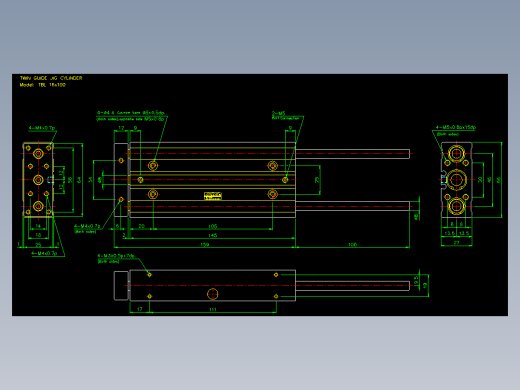520x390 pixels.
Task: Select the 145 body length dimension
Action: [x=212, y=235]
